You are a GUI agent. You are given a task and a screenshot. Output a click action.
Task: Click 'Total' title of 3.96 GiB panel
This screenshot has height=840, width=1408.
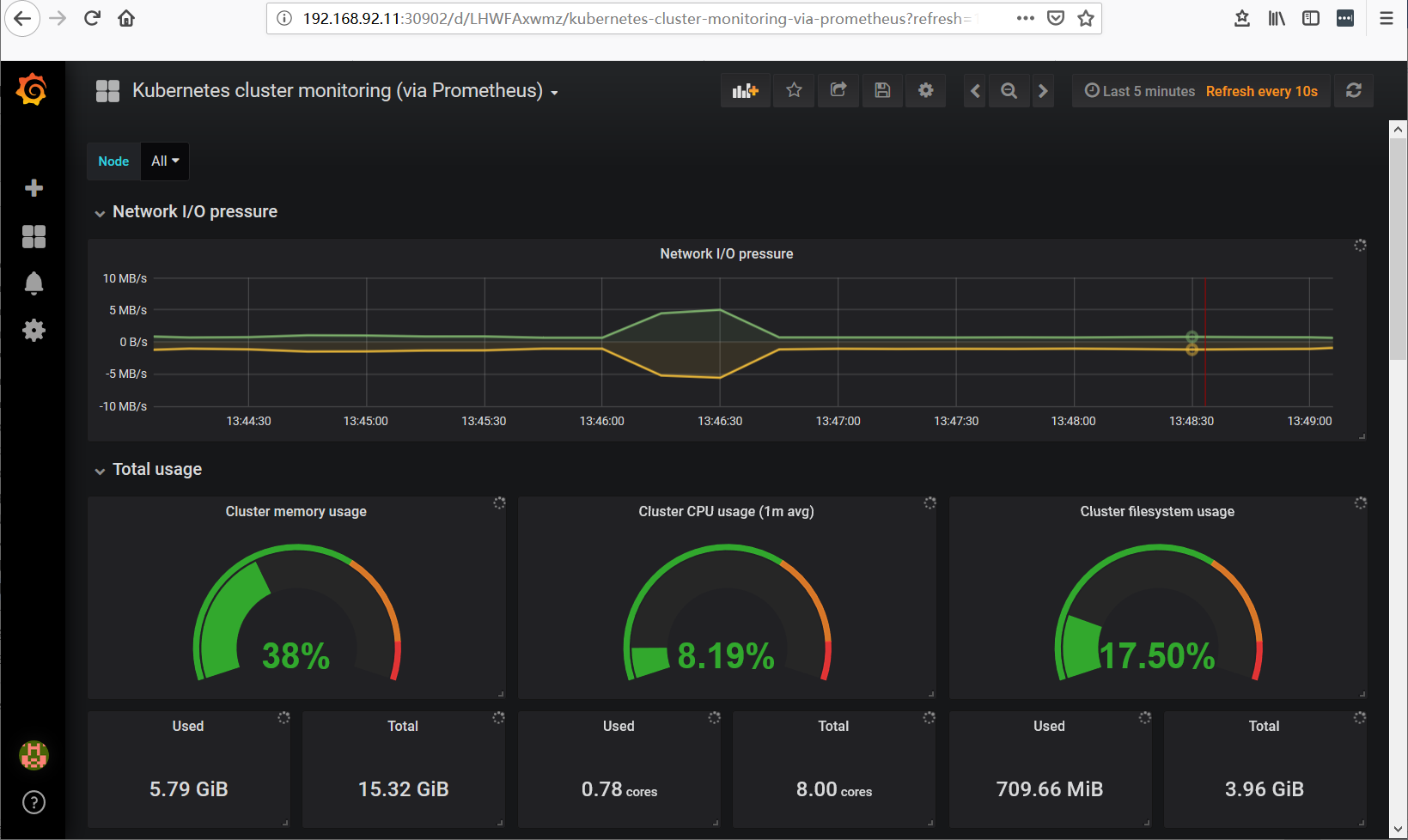click(1264, 726)
